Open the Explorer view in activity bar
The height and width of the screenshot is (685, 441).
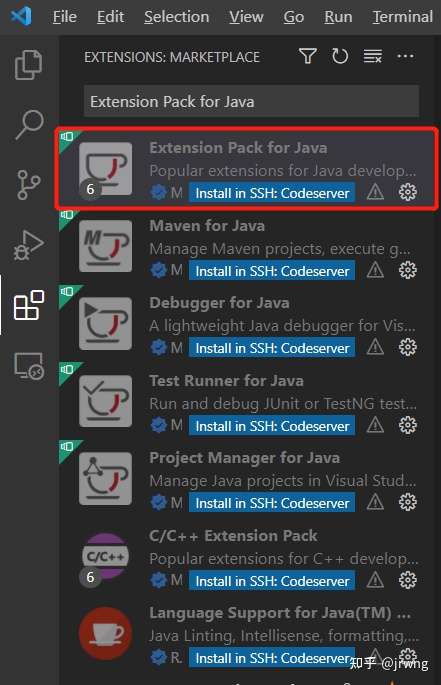(x=28, y=64)
